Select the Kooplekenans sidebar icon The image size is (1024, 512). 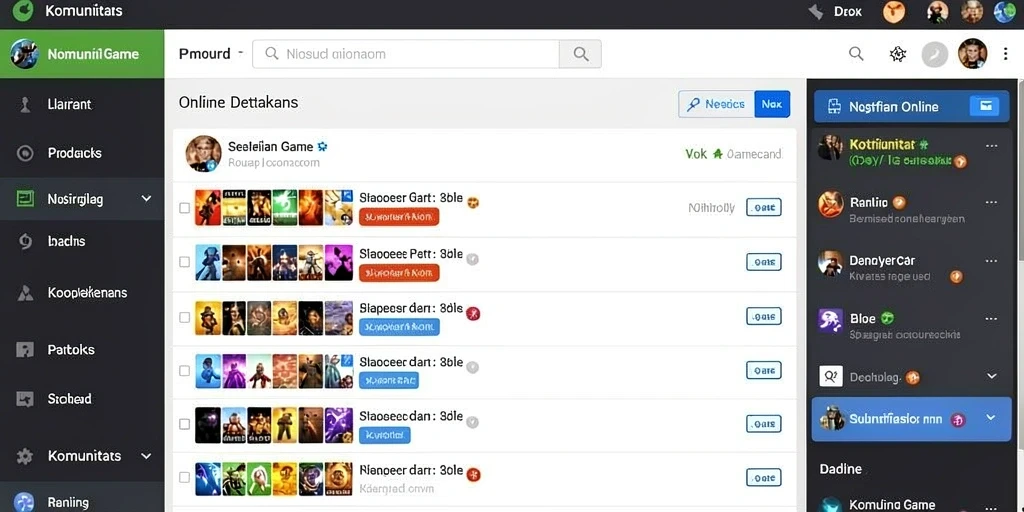point(25,293)
